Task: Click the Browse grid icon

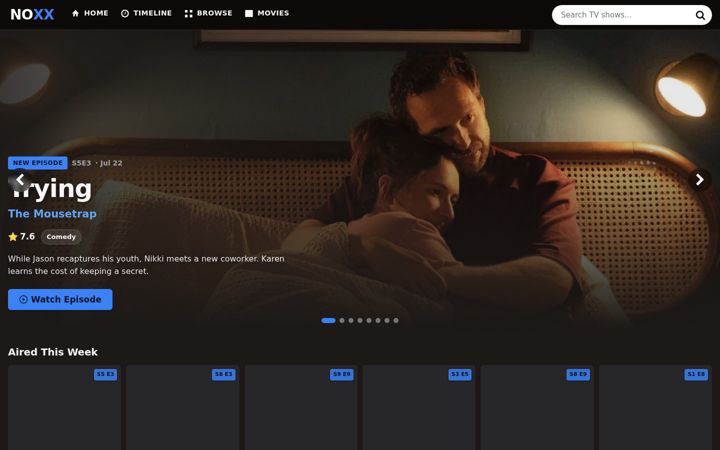Action: coord(188,13)
